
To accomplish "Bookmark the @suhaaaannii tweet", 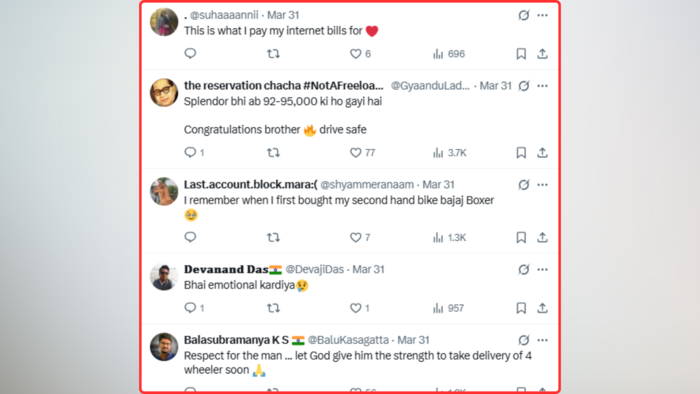I will (x=521, y=54).
